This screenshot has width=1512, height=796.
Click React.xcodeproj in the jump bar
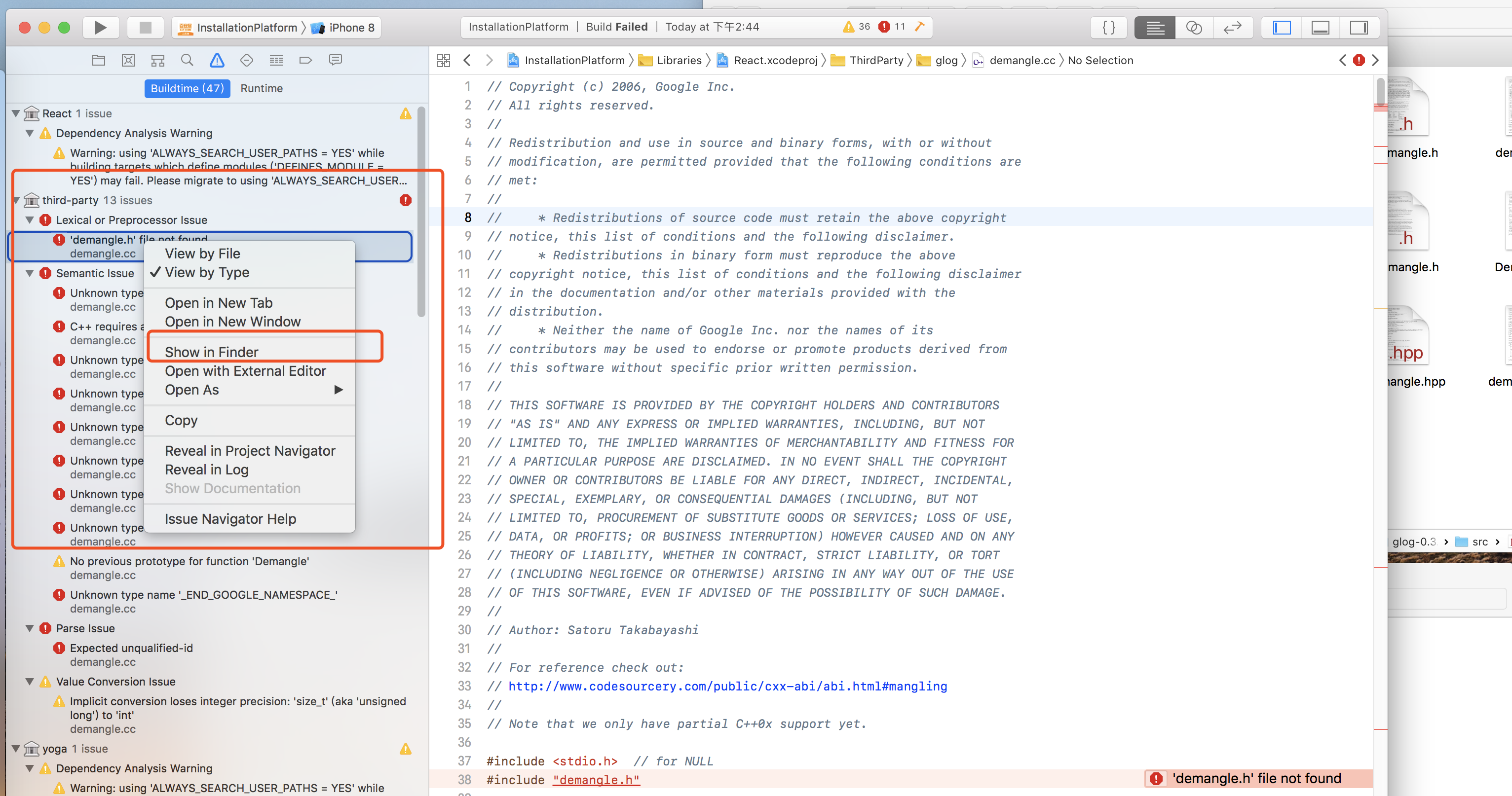[x=767, y=61]
